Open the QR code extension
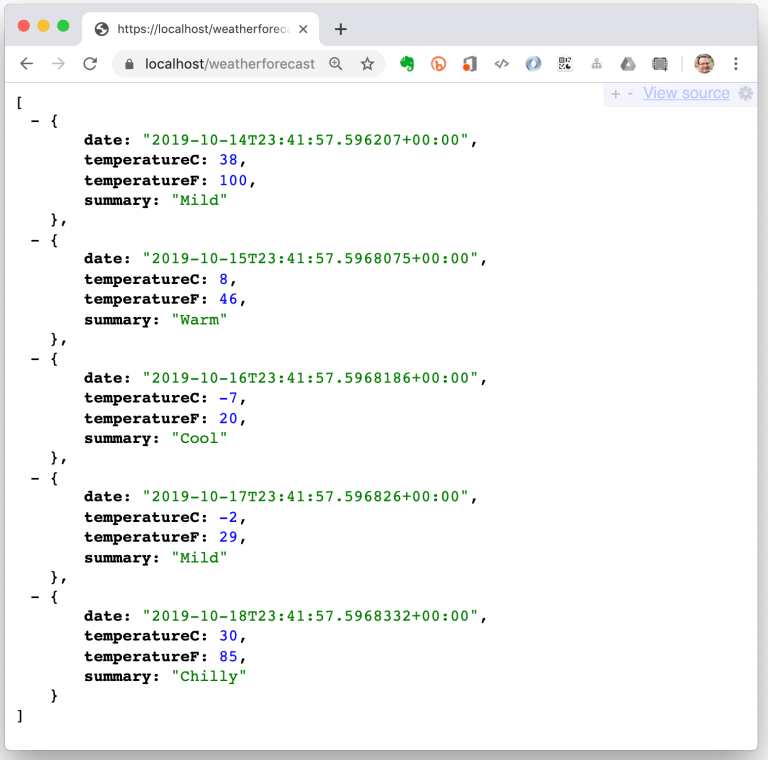The image size is (768, 760). coord(565,64)
